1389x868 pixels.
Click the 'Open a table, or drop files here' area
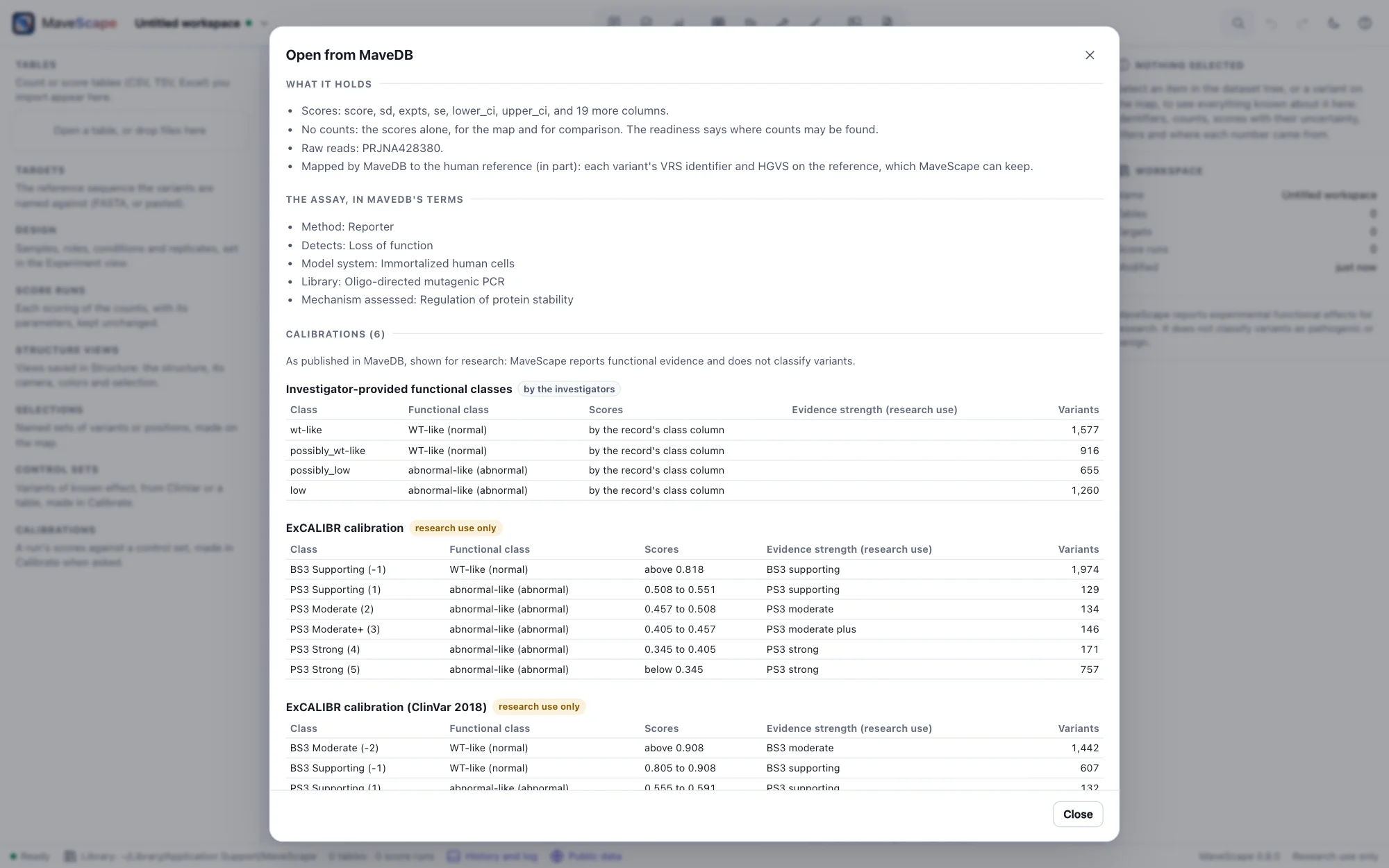coord(130,131)
